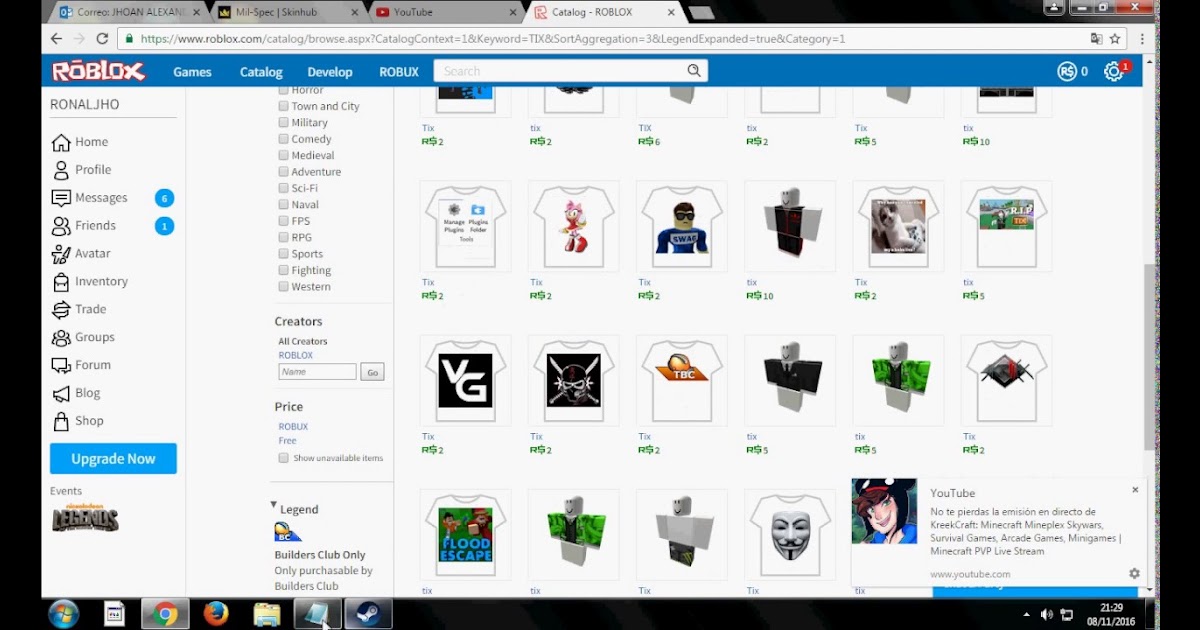Click the ROBLOX logo
This screenshot has height=630, width=1200.
98,72
